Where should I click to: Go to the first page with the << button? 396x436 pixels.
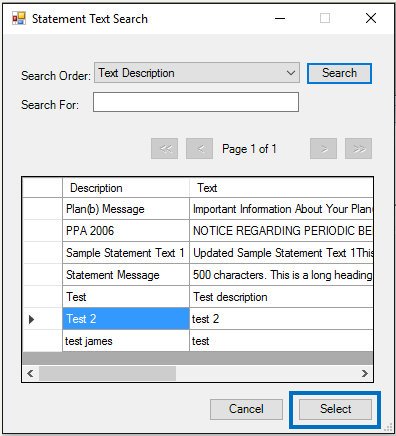click(x=164, y=148)
